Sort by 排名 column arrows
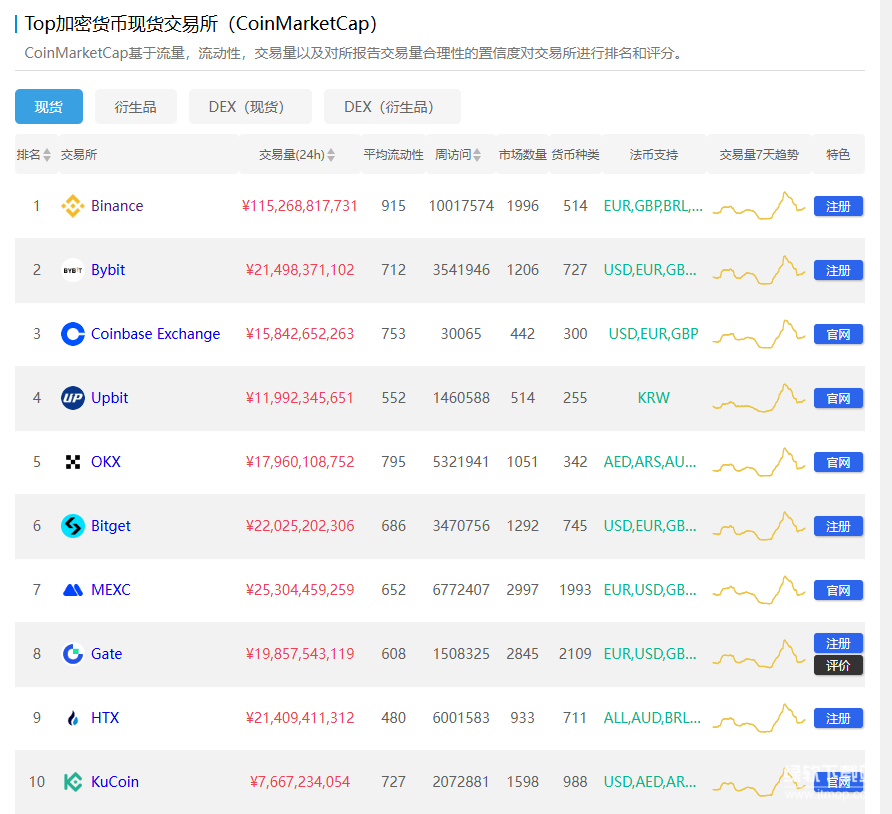The image size is (892, 814). [47, 155]
